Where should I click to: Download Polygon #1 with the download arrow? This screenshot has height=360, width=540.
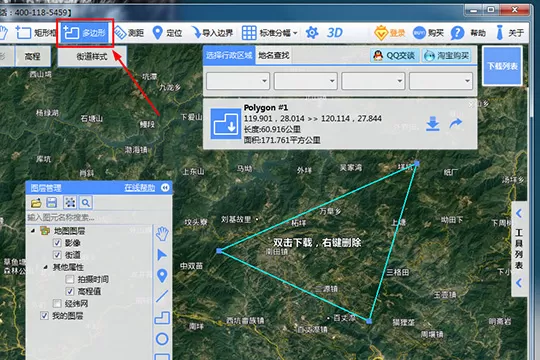433,124
